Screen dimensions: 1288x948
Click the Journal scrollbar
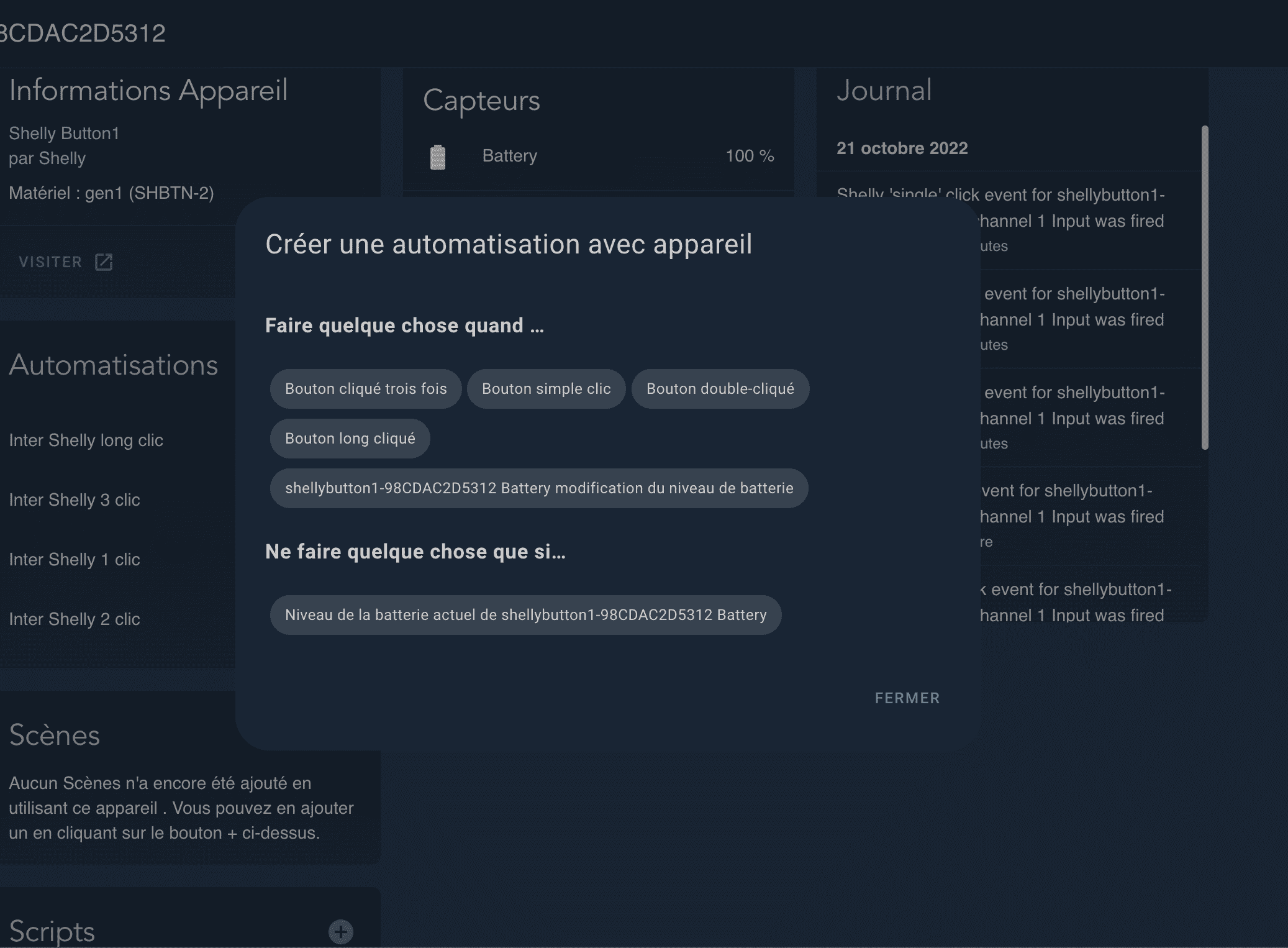point(1205,288)
